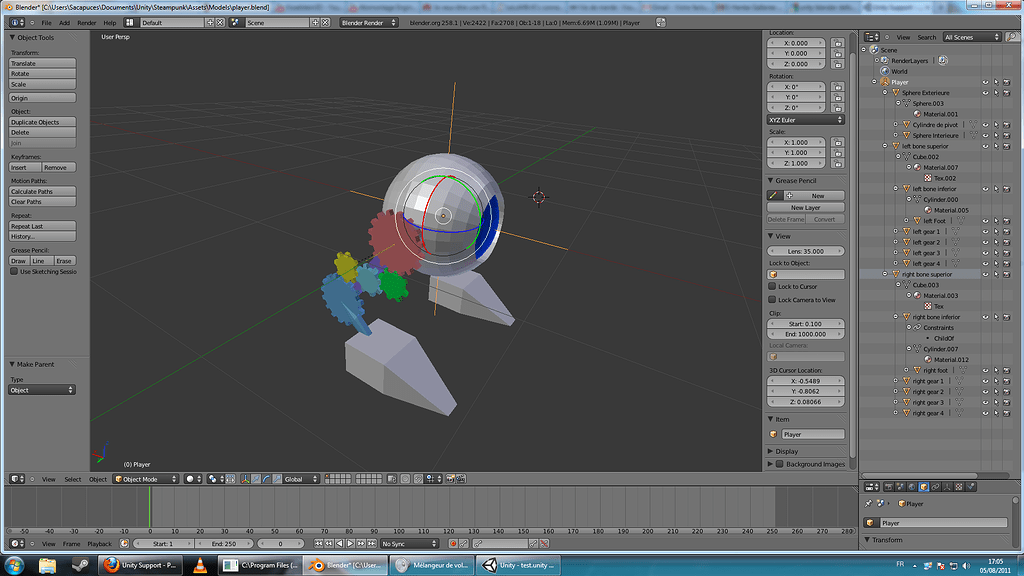Jump to the last frame with skip-to-end icon
Image resolution: width=1024 pixels, height=576 pixels.
point(372,541)
